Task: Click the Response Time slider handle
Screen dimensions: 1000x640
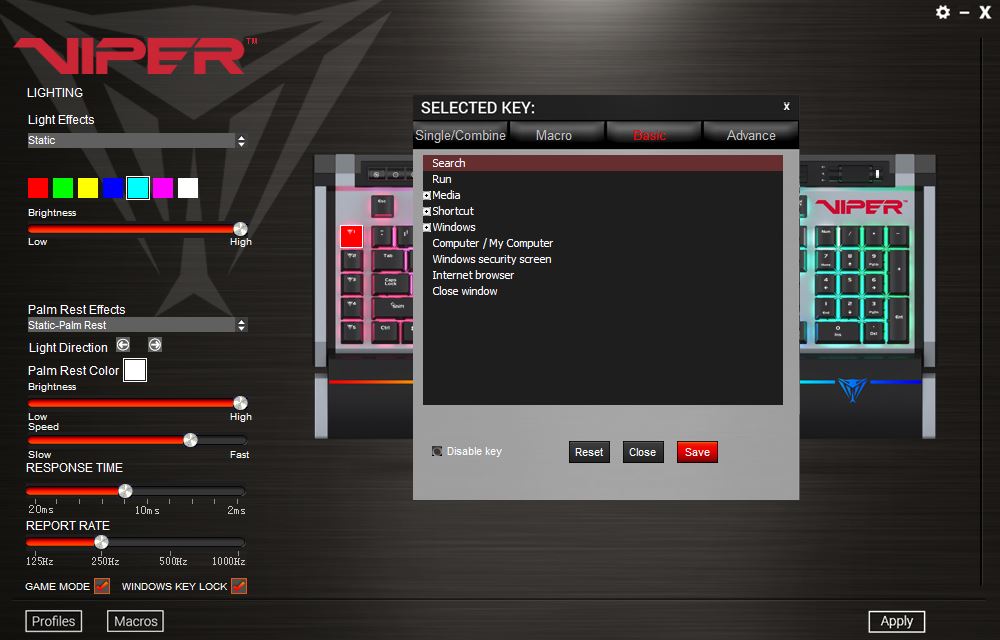Action: click(x=125, y=491)
